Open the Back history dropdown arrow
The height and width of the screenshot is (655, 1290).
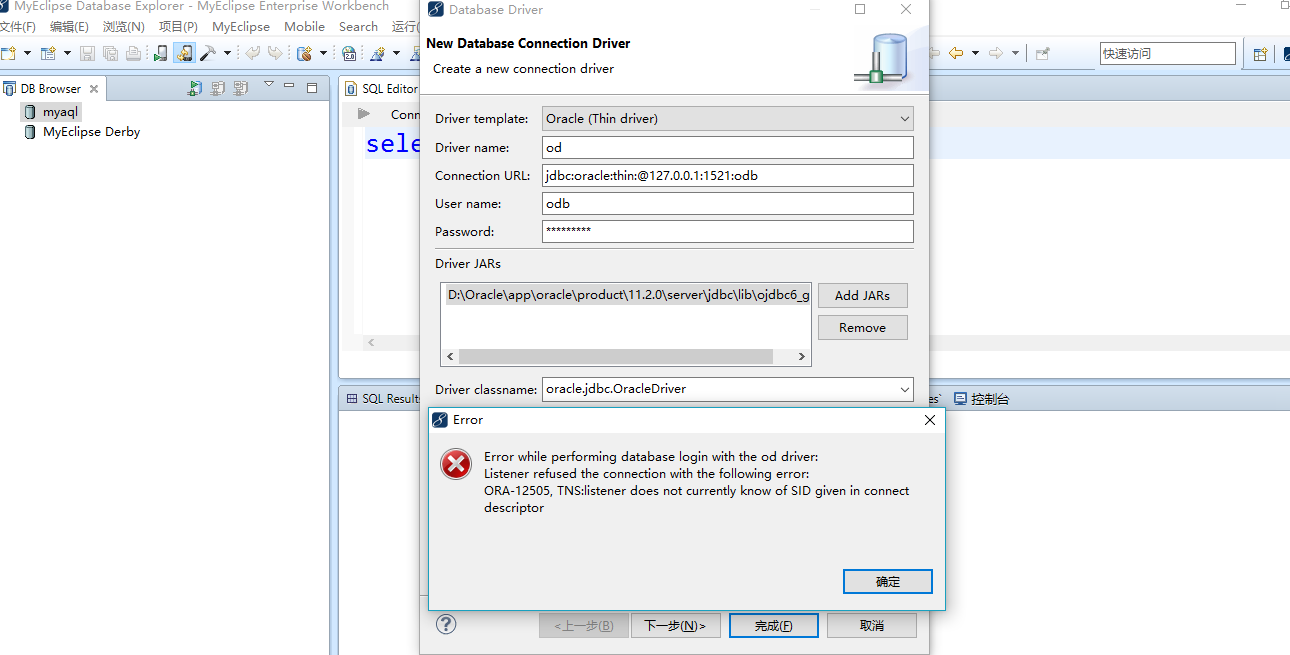point(975,53)
